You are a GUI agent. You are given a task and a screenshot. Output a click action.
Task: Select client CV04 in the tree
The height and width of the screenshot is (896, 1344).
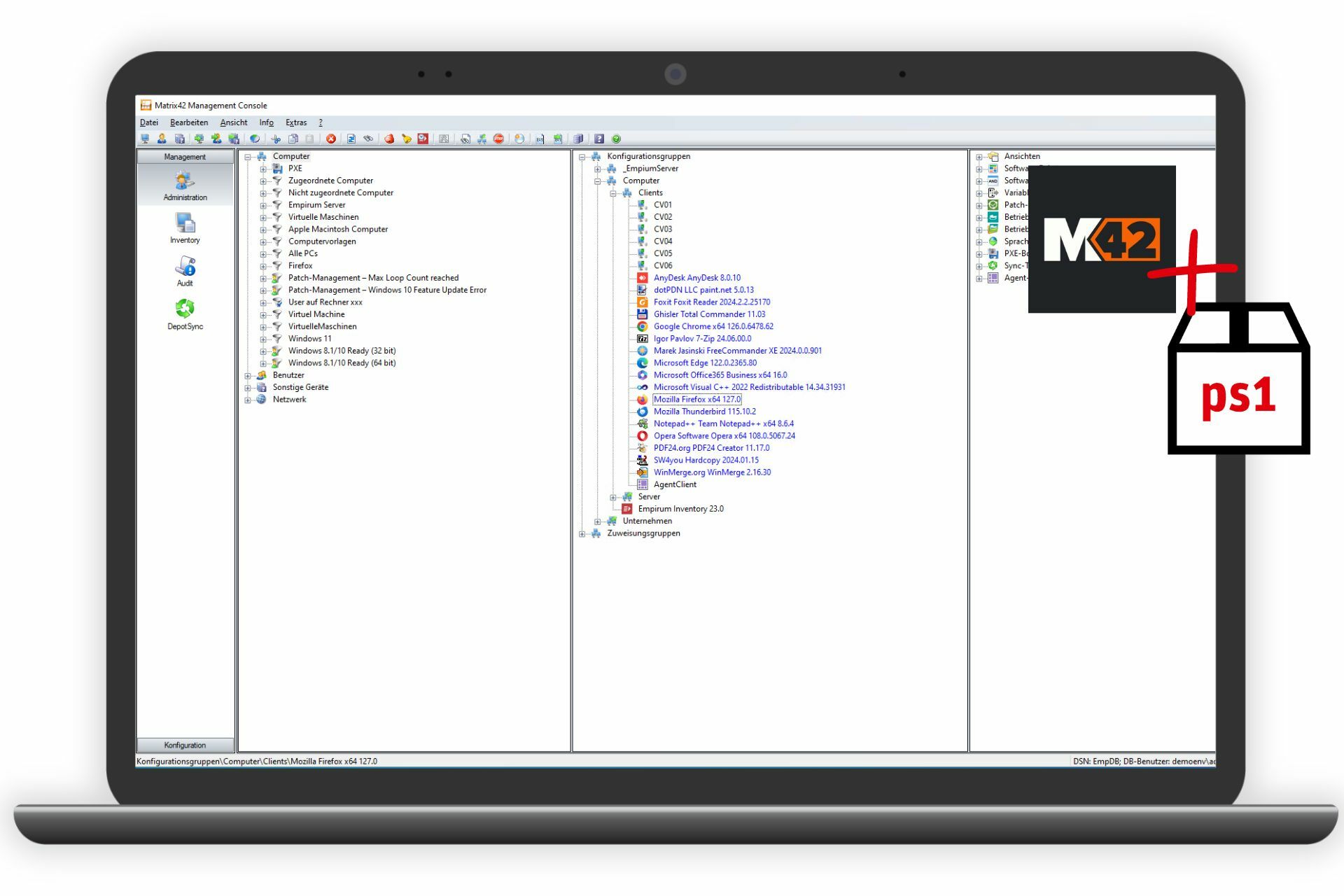[x=663, y=241]
